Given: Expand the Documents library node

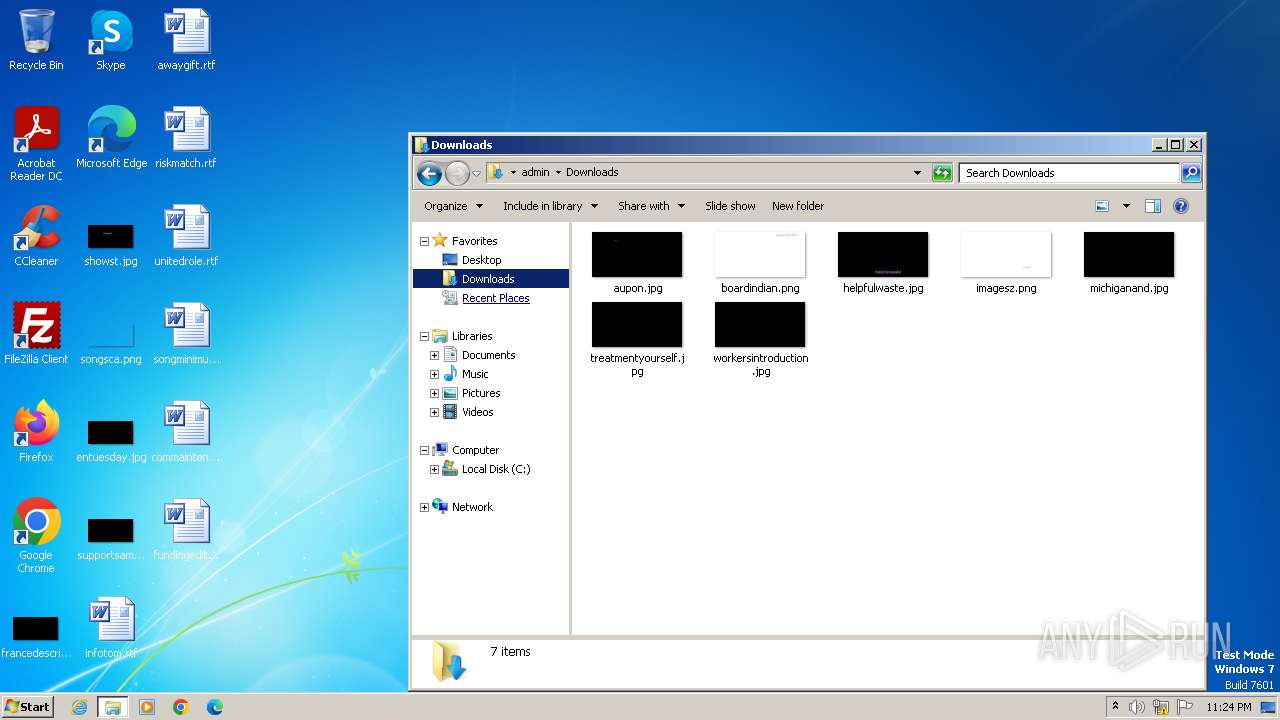Looking at the screenshot, I should tap(435, 355).
